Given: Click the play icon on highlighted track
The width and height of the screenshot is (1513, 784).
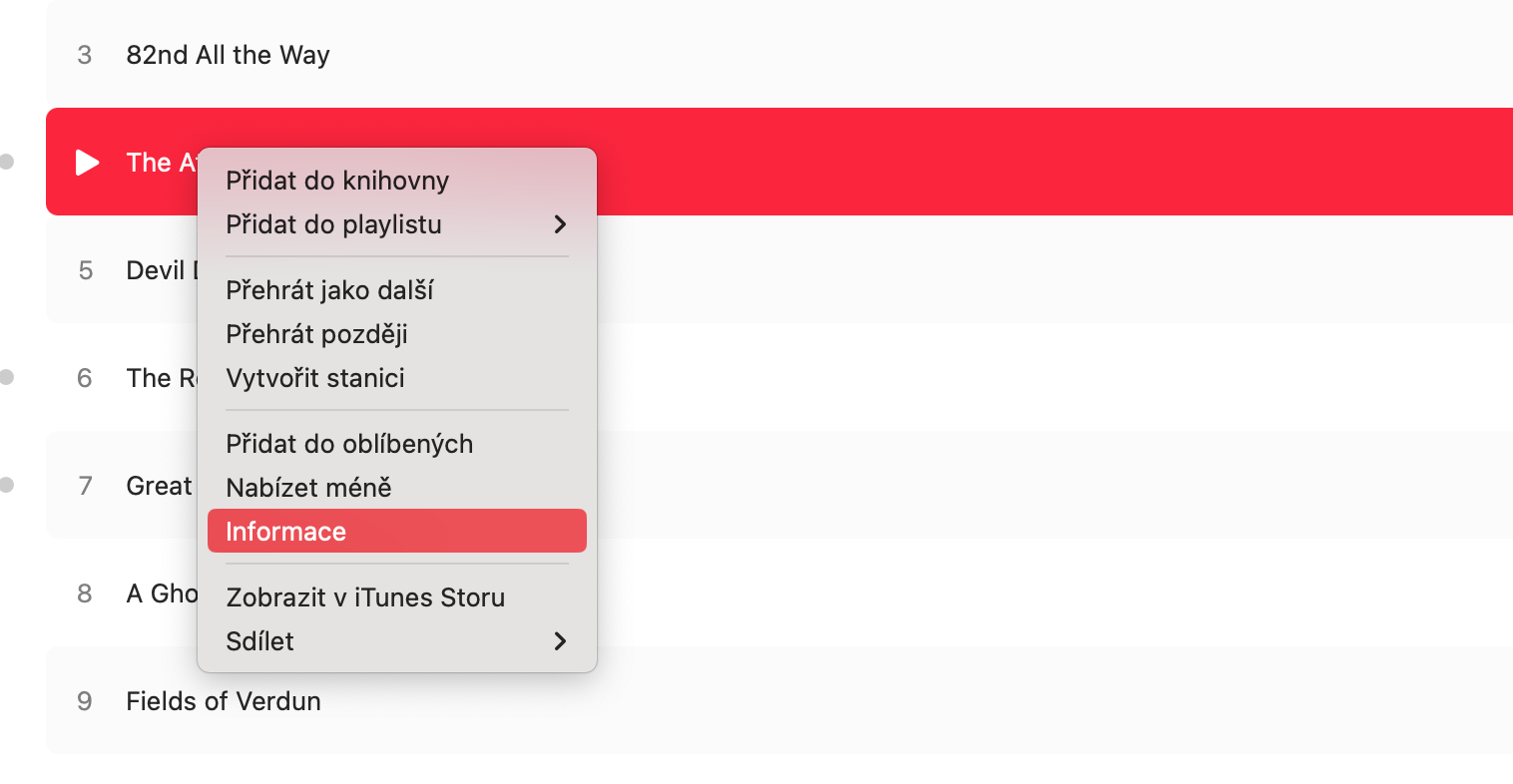Looking at the screenshot, I should [88, 163].
